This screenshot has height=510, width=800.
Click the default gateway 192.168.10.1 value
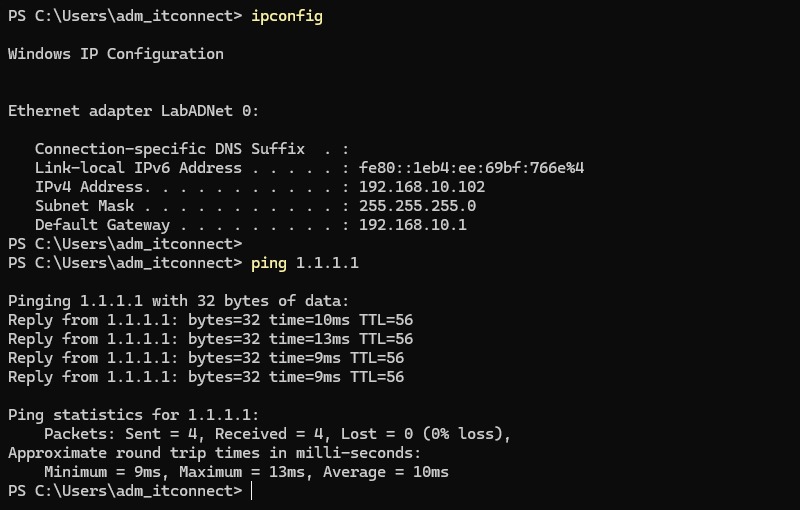[412, 225]
